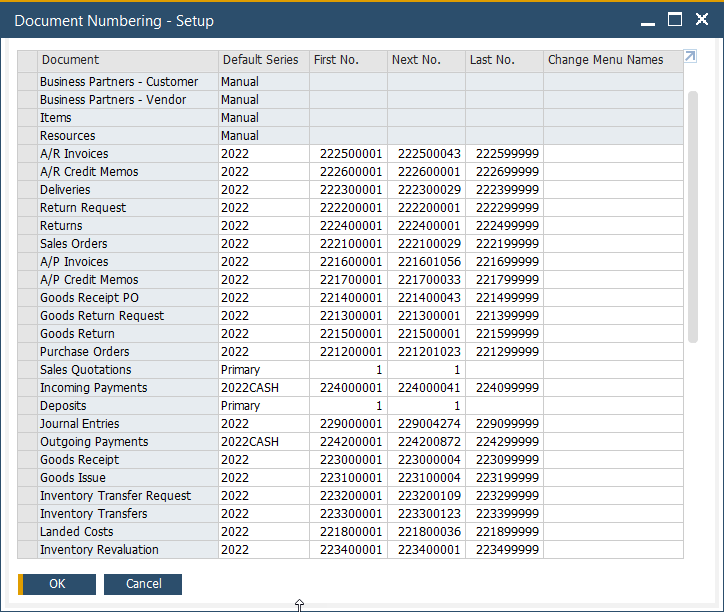Click the OK button
Screen dimensions: 724x612
click(x=57, y=584)
